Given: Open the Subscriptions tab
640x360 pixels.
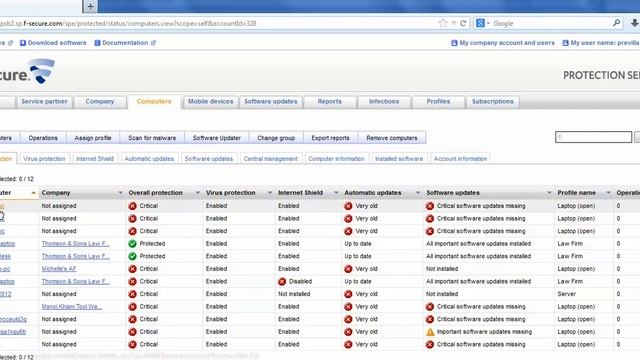Looking at the screenshot, I should pos(493,102).
